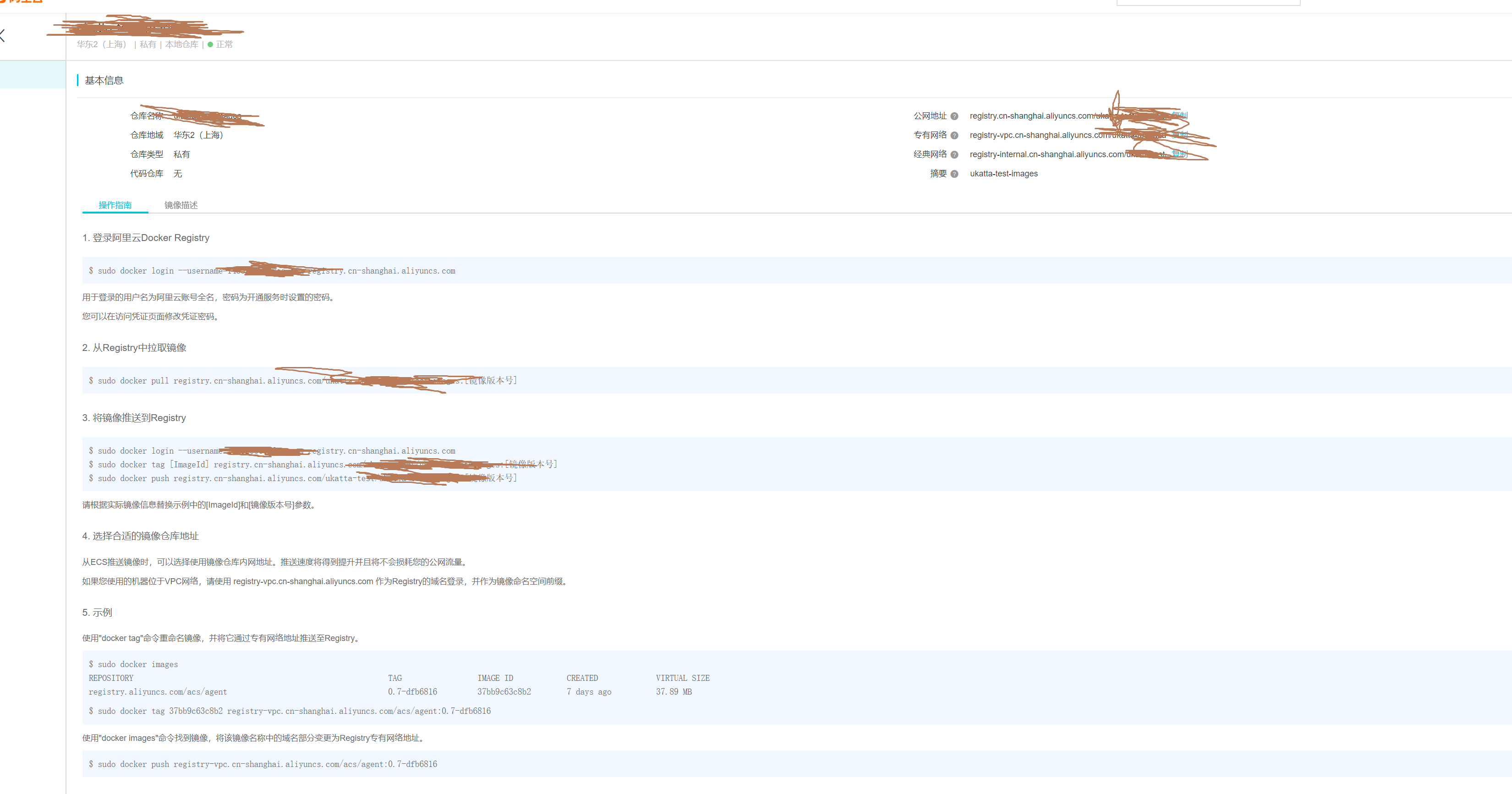
Task: Click the sudo docker push ukatta-test command
Action: pos(302,478)
